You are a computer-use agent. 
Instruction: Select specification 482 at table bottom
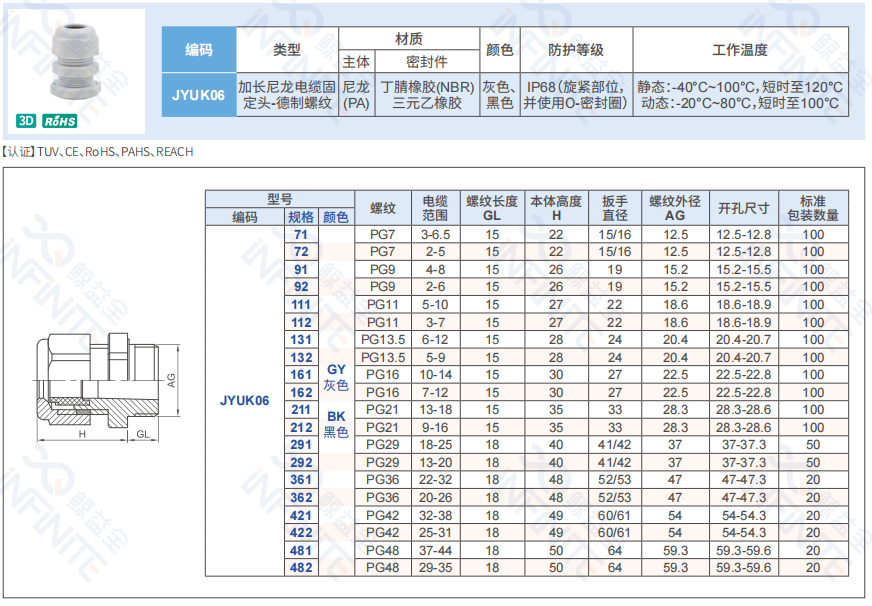tap(301, 568)
